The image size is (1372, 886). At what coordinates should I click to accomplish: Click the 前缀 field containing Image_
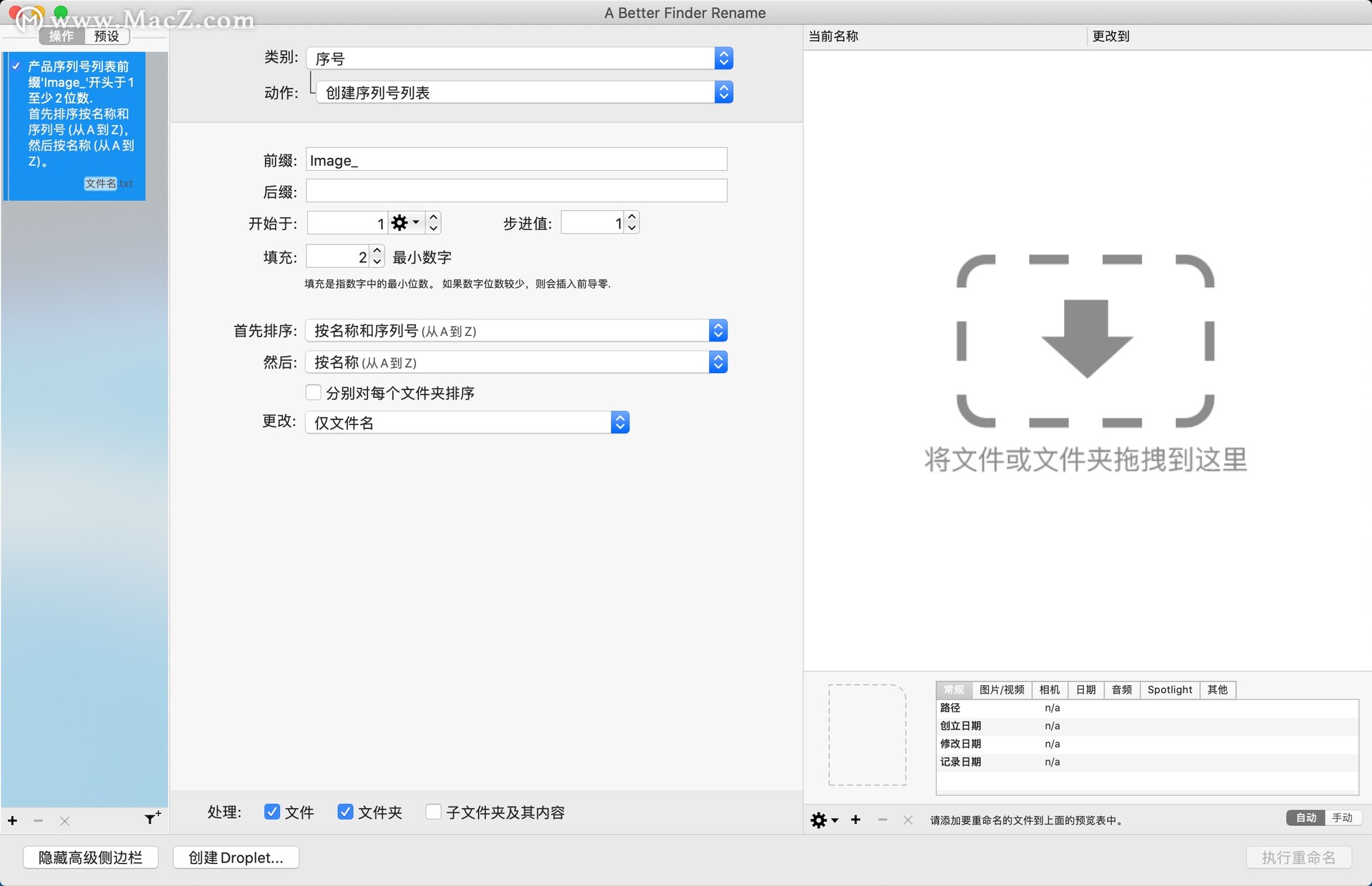pyautogui.click(x=517, y=159)
